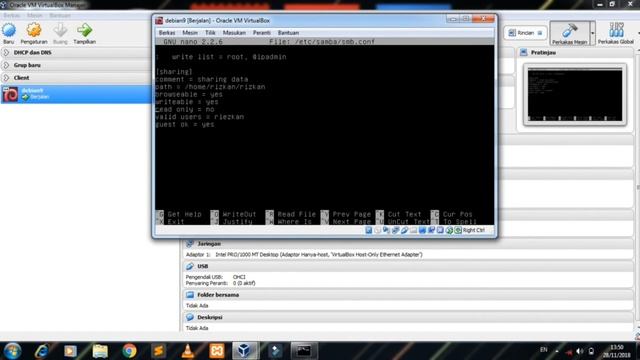The image size is (640, 360).
Task: Click the Buang (discard) arrow icon
Action: 60,30
